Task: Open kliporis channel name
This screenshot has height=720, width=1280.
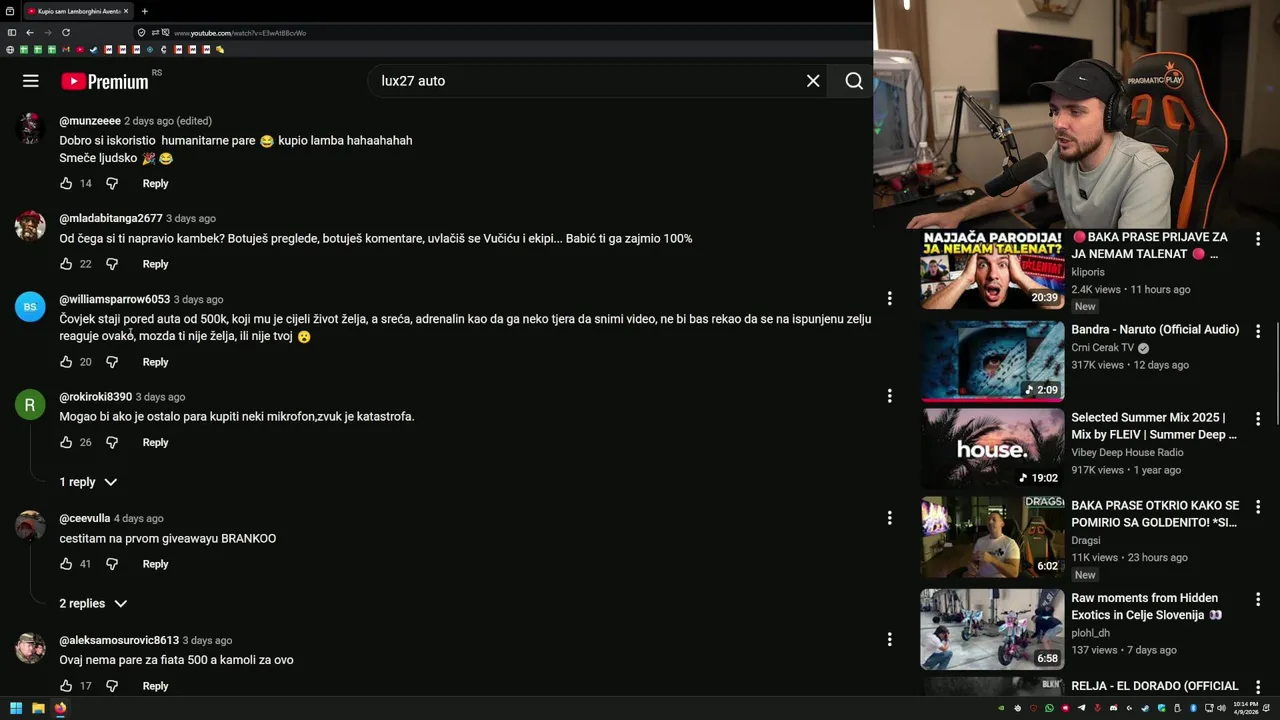Action: pos(1088,272)
